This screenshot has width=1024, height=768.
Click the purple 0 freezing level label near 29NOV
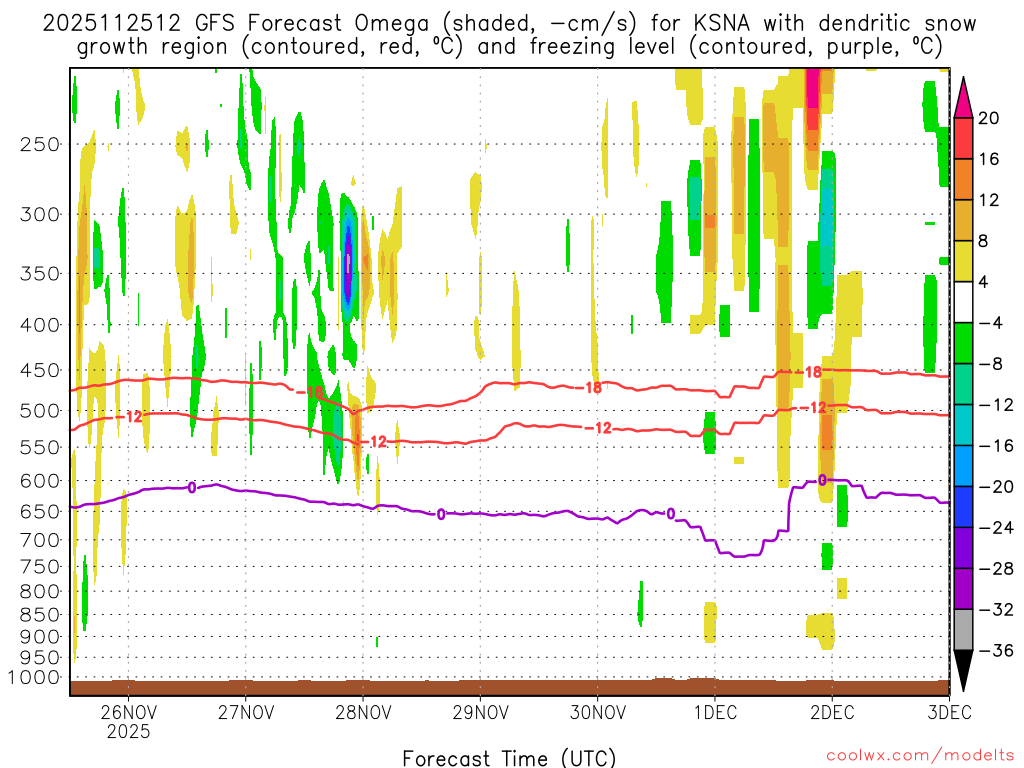click(441, 515)
